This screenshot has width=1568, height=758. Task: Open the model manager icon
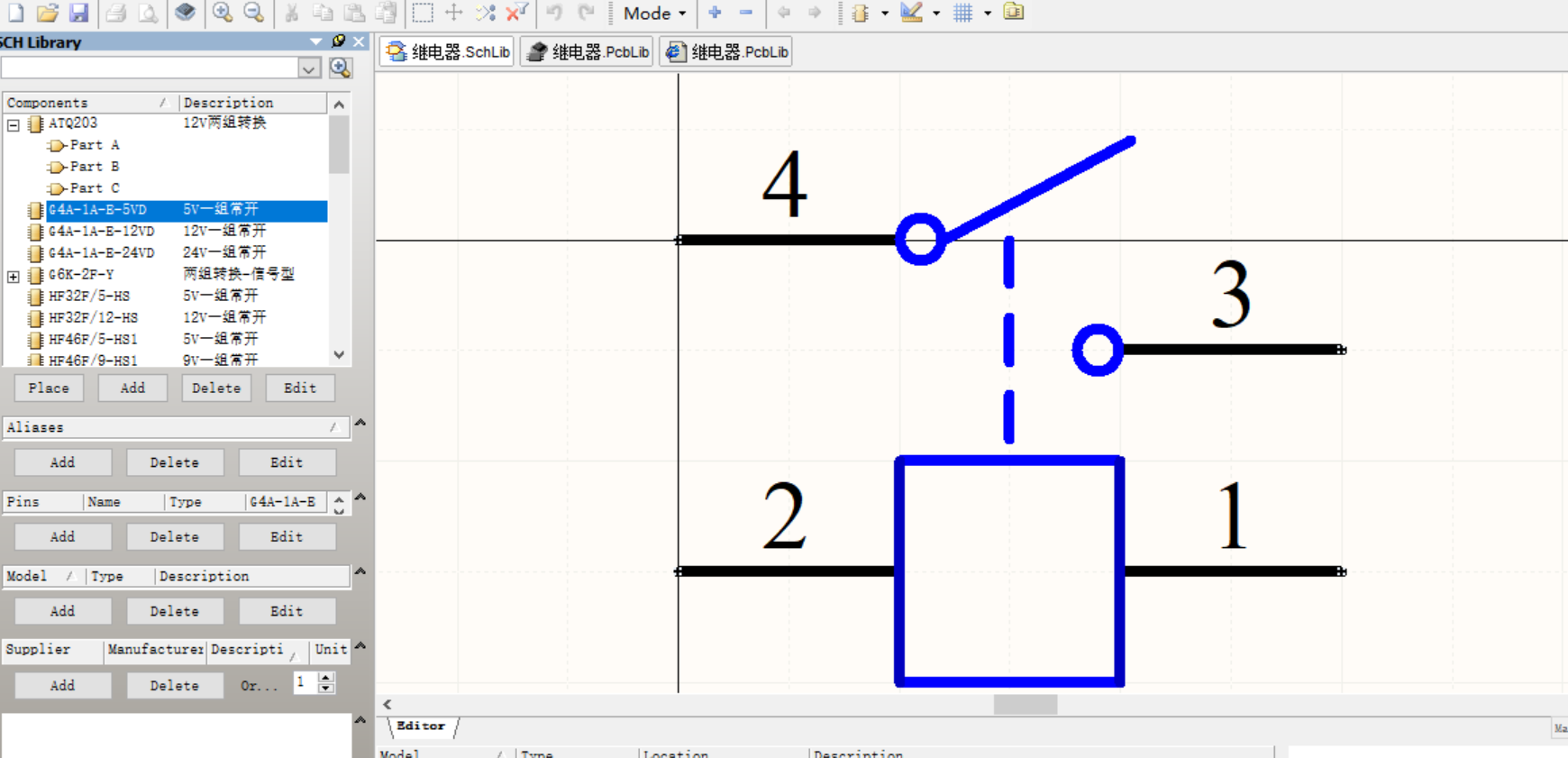point(1014,13)
